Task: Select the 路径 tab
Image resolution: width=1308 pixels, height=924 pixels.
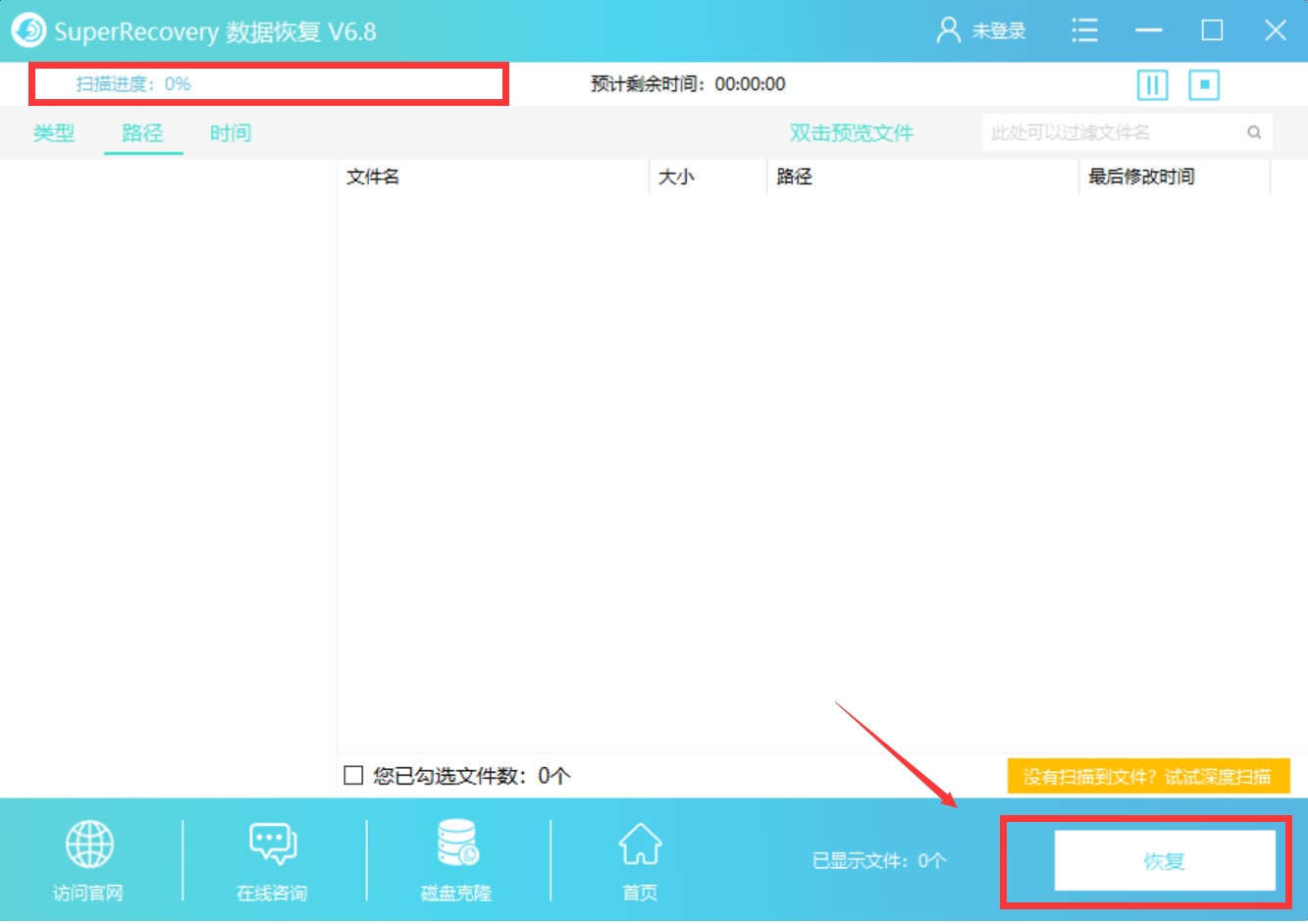Action: tap(142, 132)
